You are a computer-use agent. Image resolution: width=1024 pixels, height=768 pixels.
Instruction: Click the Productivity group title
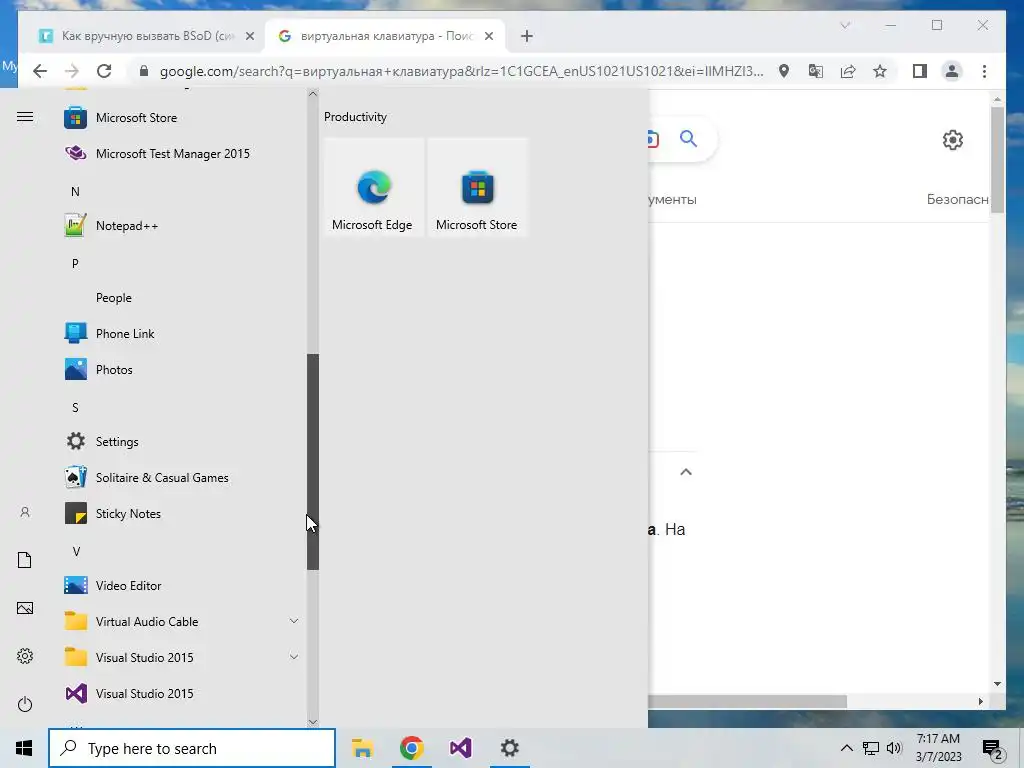tap(355, 117)
